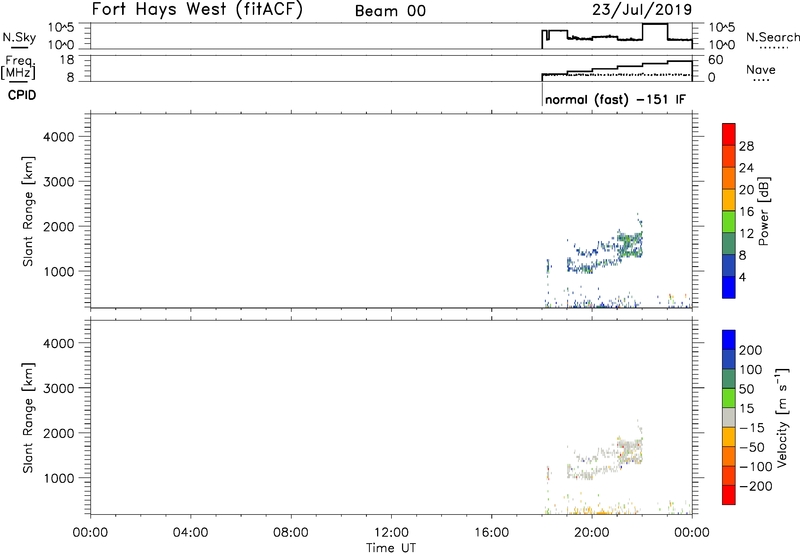Click 'Slant Range [km]' label of velocity panel
This screenshot has height=554, width=800.
click(28, 418)
